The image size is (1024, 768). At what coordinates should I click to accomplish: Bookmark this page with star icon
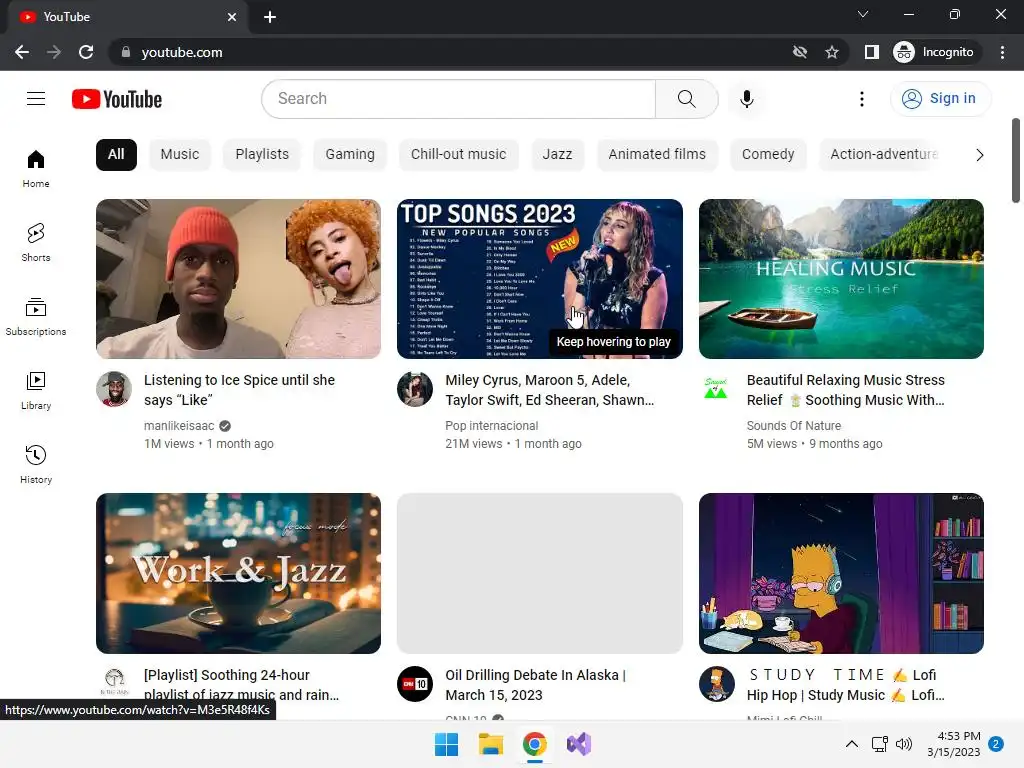(x=831, y=52)
